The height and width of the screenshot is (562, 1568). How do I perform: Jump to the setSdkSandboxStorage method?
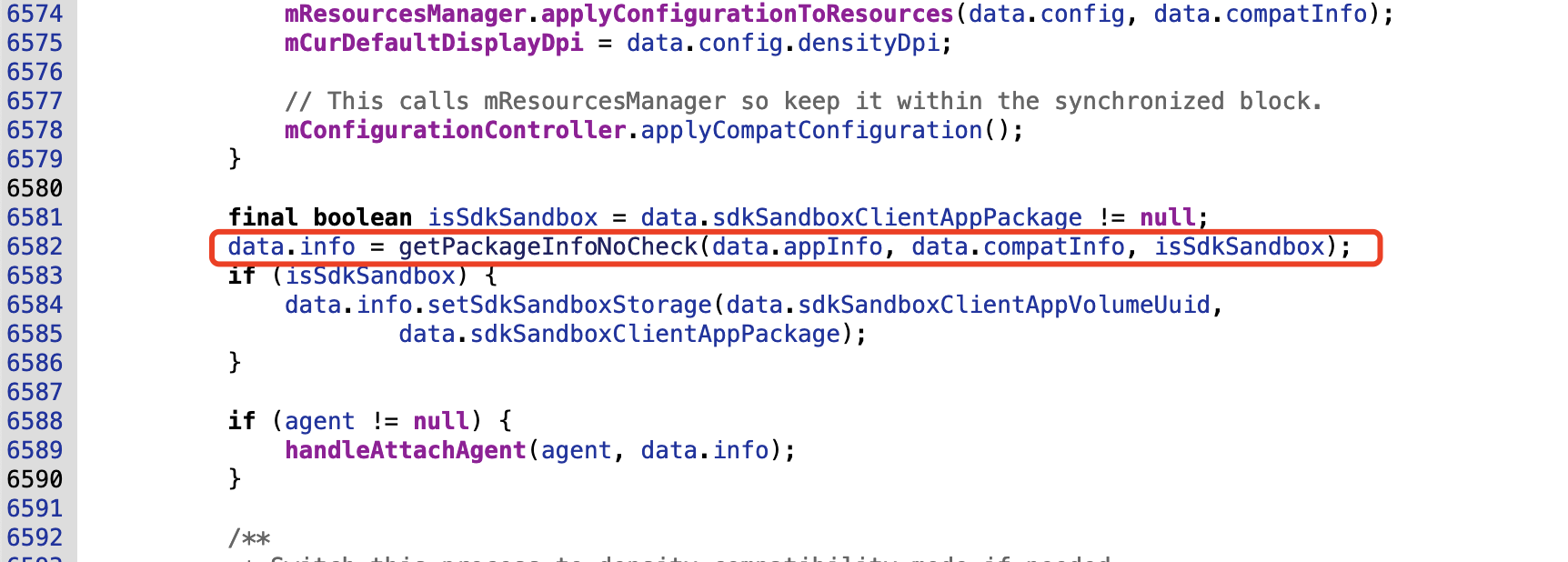569,305
